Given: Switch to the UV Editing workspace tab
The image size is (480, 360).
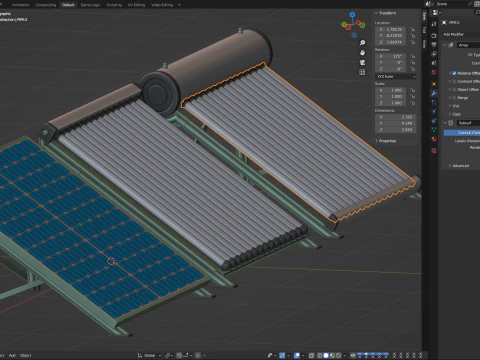Looking at the screenshot, I should point(136,5).
